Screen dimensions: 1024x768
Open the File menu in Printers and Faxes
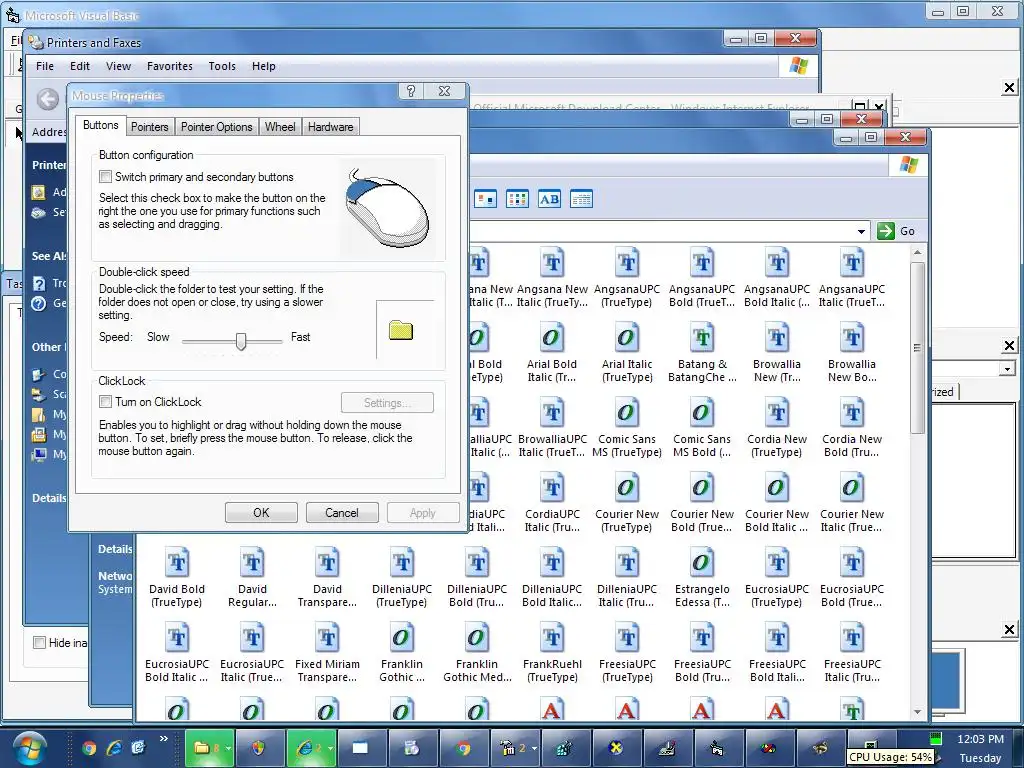coord(45,66)
